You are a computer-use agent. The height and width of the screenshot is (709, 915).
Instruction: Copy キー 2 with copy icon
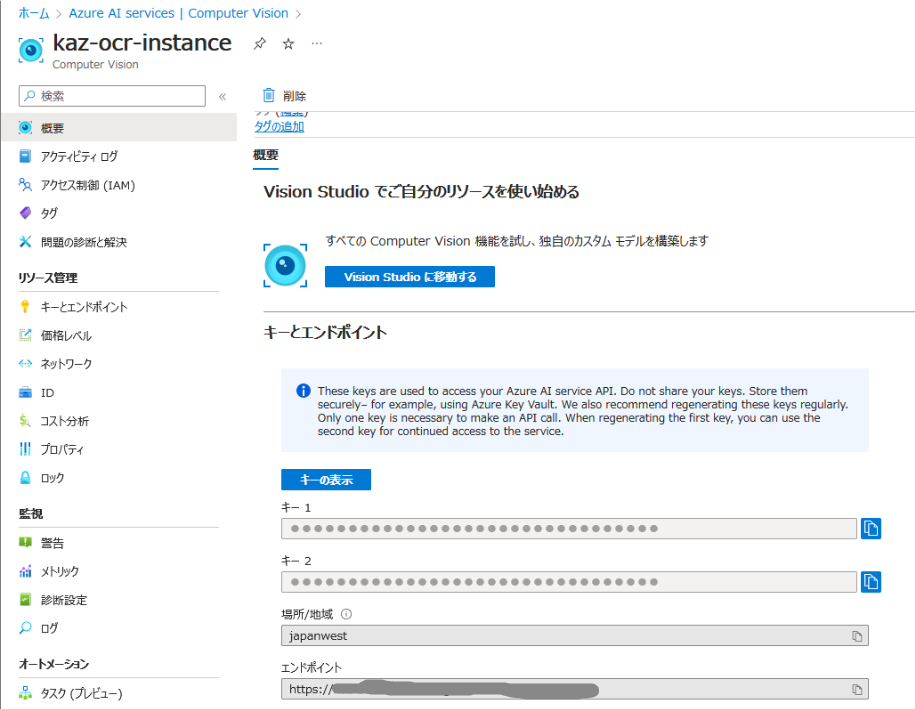871,582
